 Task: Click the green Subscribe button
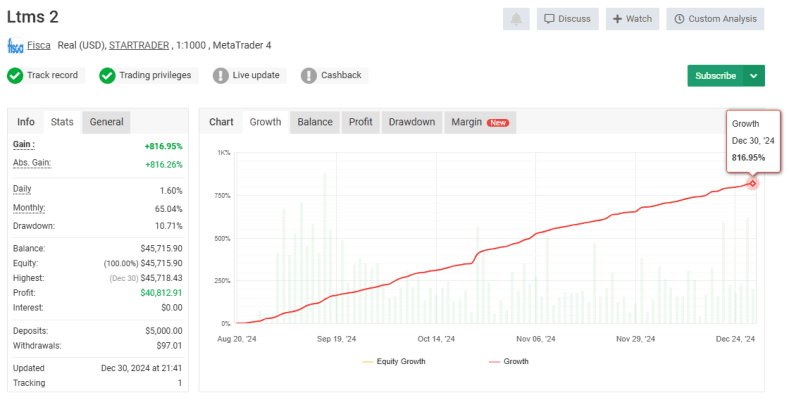(x=715, y=76)
